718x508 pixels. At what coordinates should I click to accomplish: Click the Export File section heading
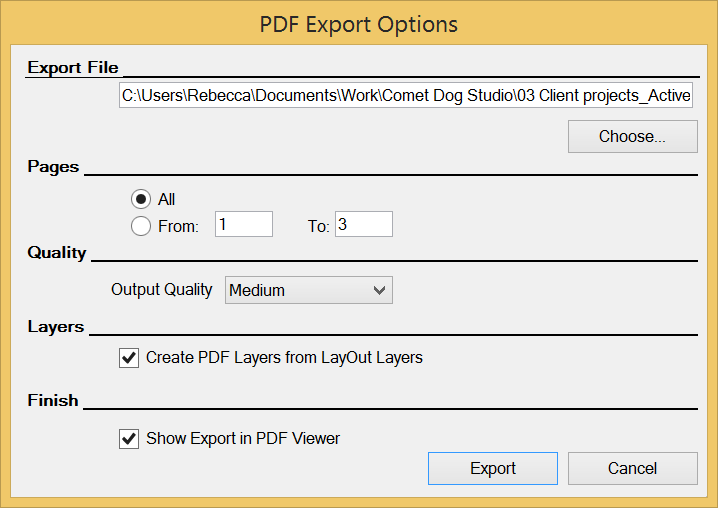click(73, 68)
